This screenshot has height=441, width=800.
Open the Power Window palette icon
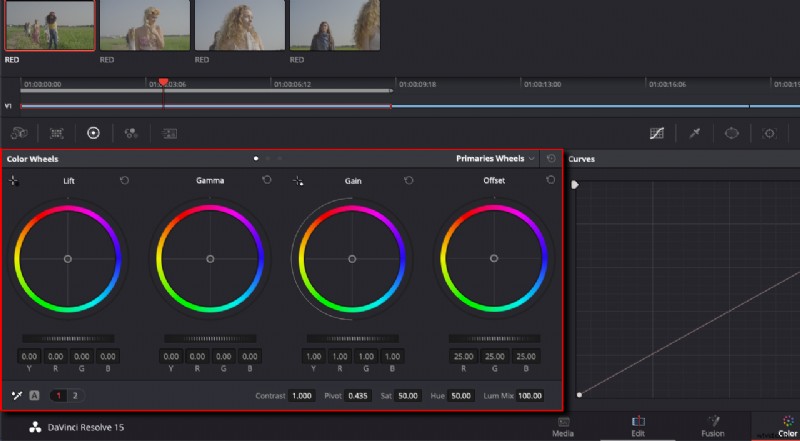(x=732, y=133)
